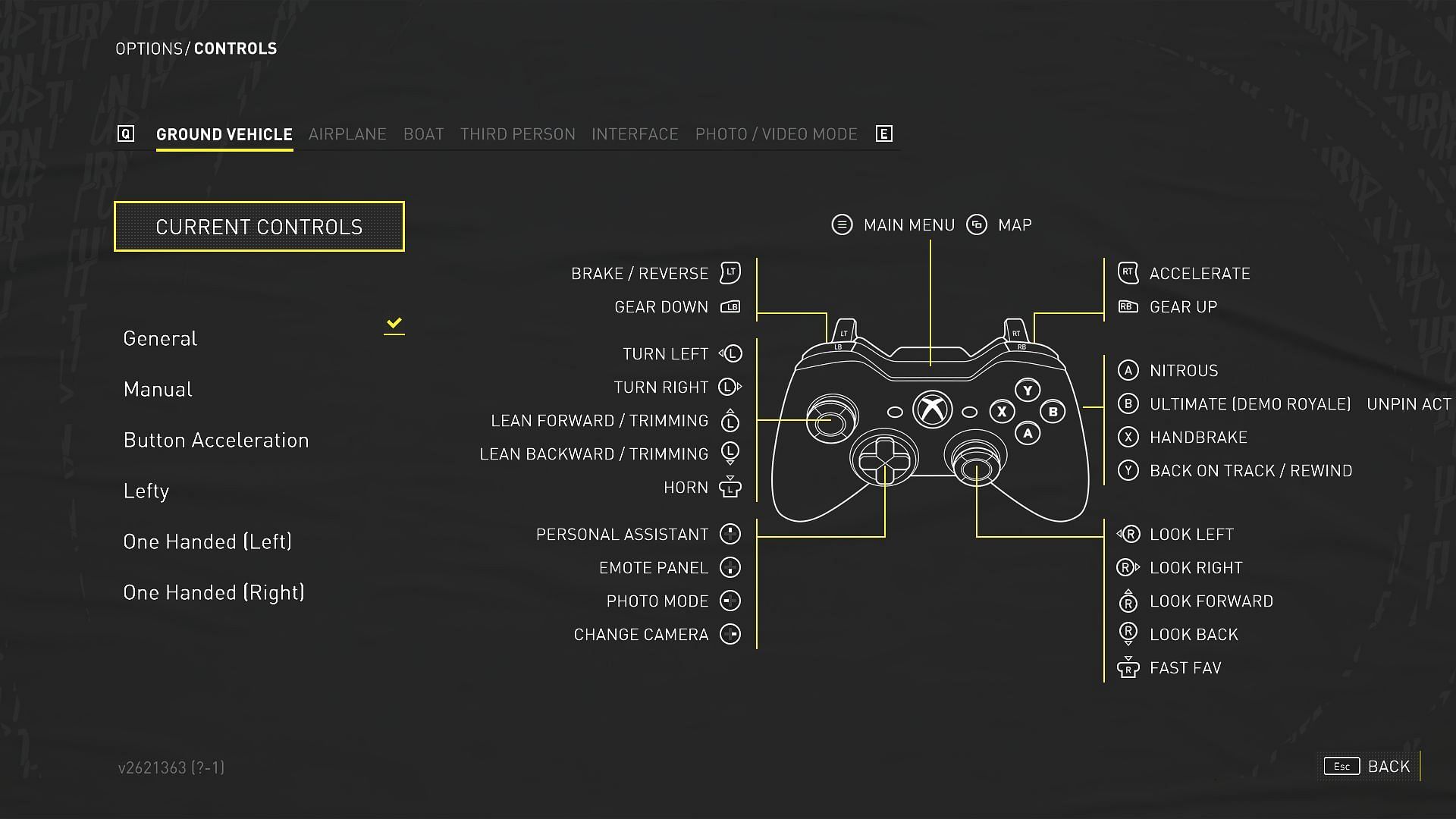The width and height of the screenshot is (1456, 819).
Task: Click the AIRPLANE tab in controls
Action: point(349,133)
